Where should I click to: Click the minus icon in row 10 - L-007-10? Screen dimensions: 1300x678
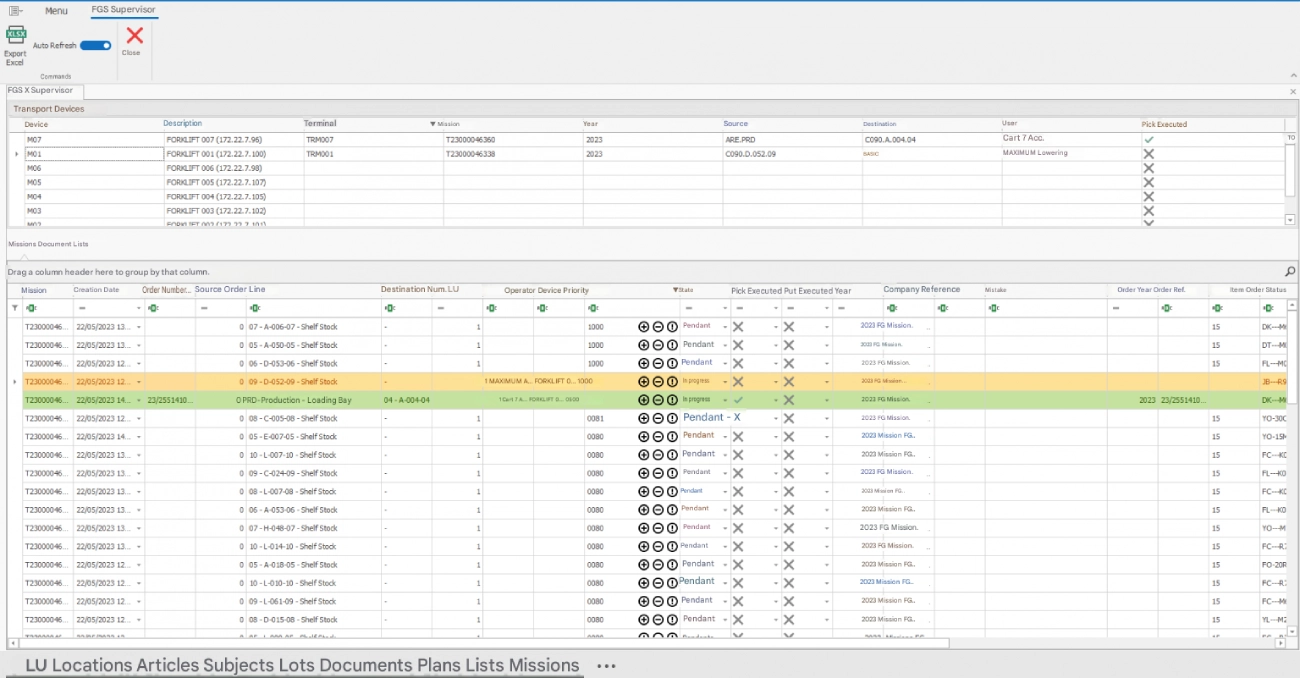tap(658, 454)
